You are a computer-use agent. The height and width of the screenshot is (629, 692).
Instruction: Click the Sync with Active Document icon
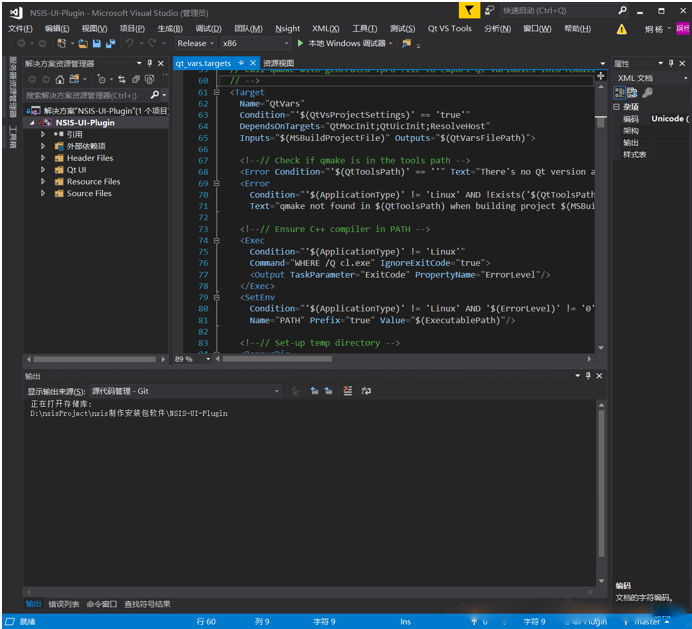(x=122, y=79)
